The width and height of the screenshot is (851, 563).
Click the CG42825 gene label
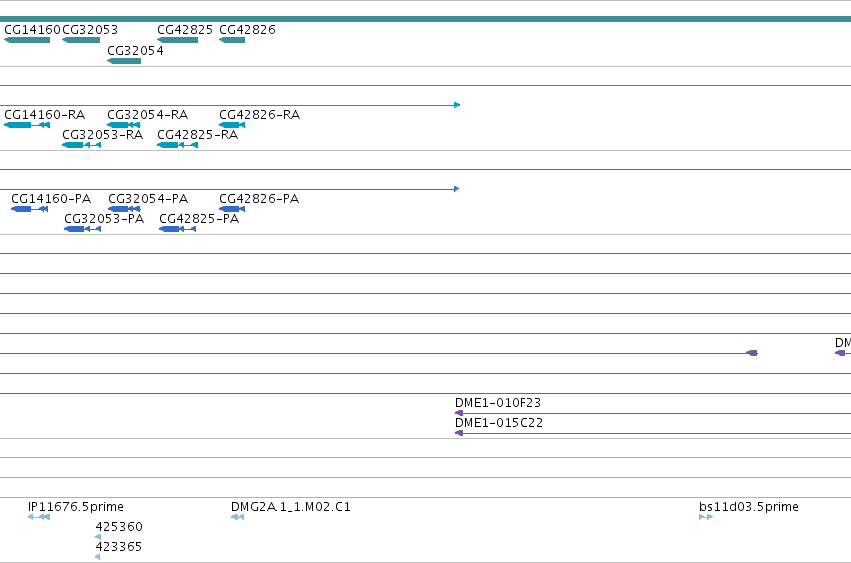185,30
